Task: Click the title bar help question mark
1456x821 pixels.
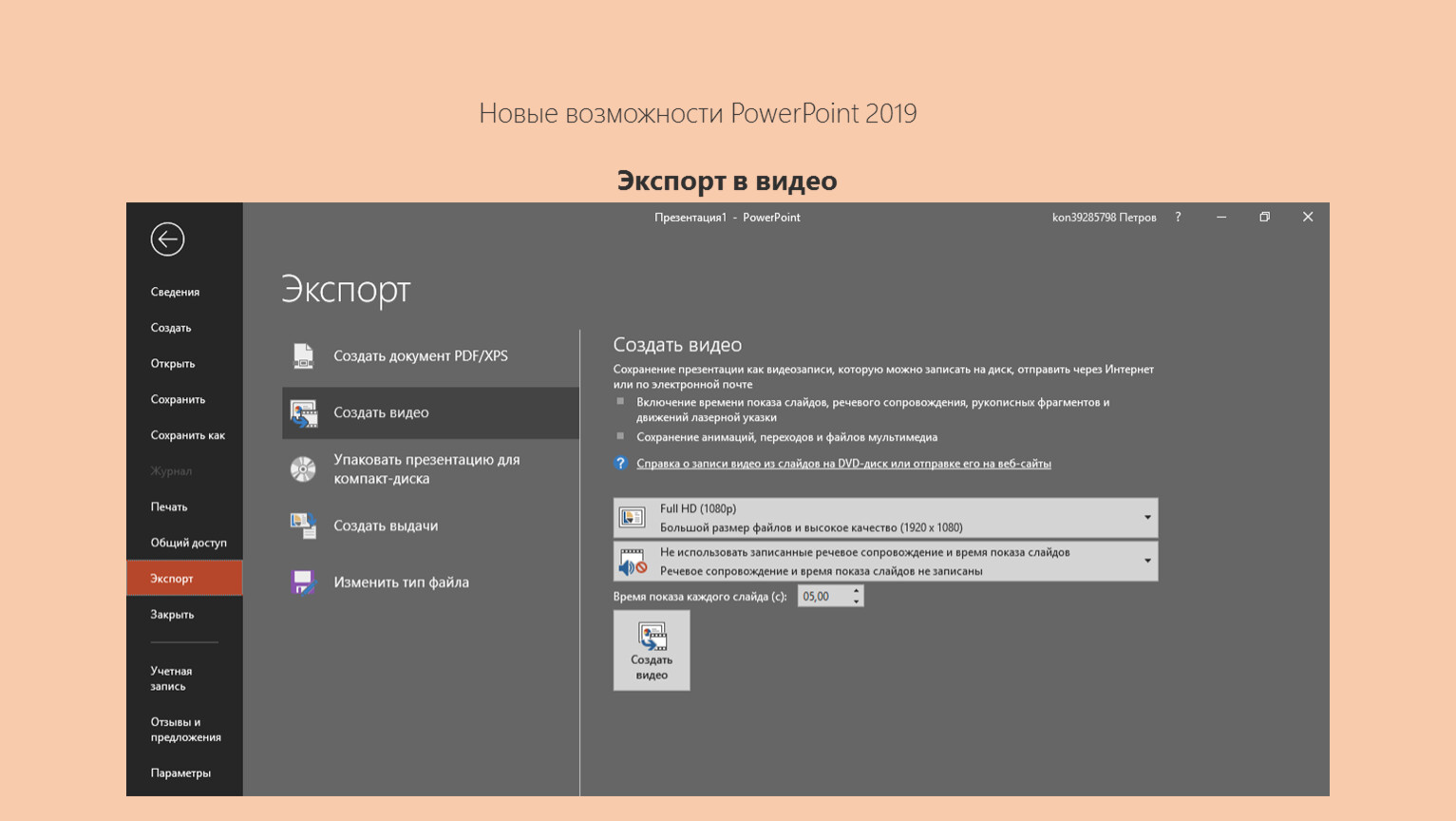Action: 1178,218
